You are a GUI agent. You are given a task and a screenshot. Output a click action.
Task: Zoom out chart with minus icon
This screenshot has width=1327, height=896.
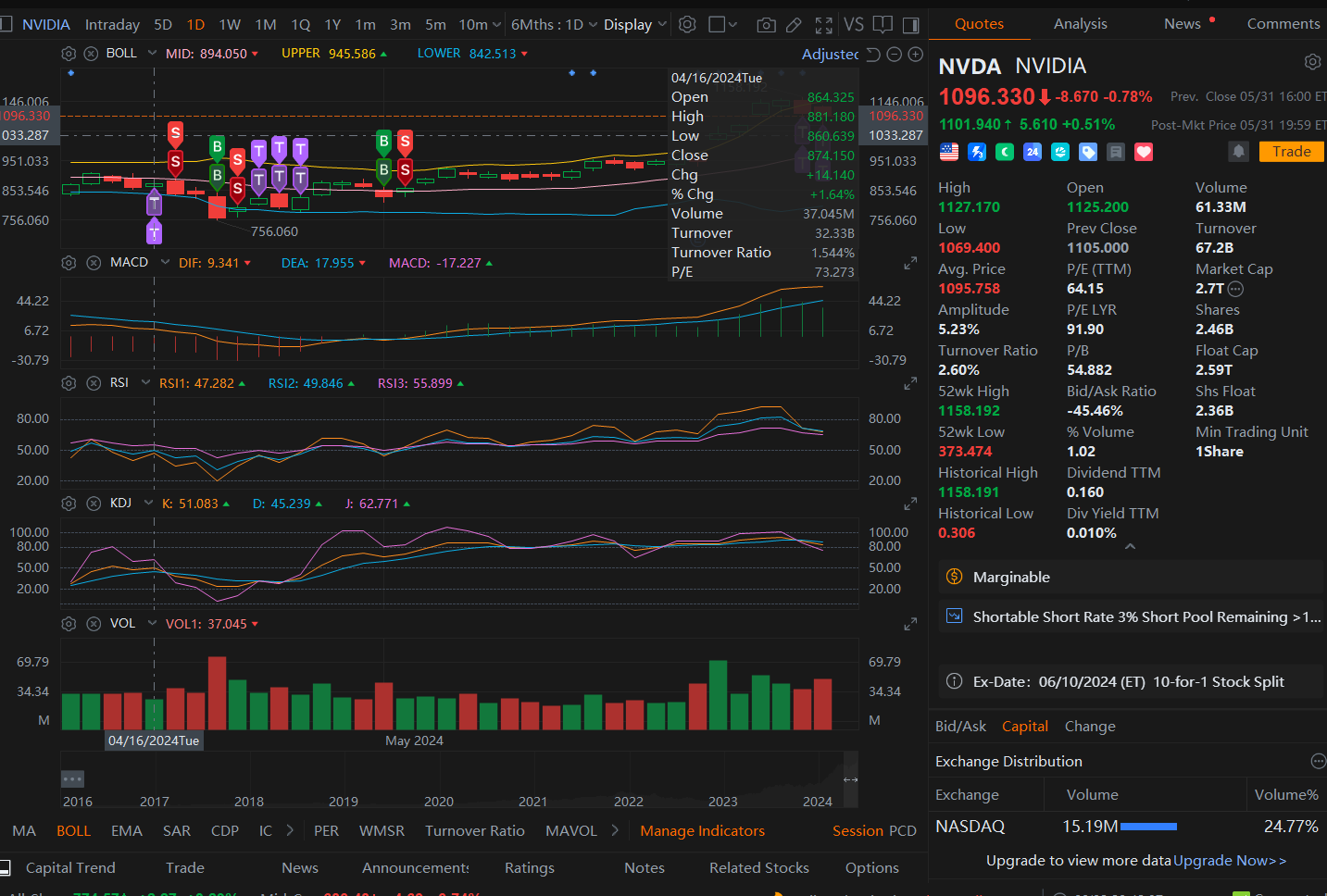click(x=894, y=55)
